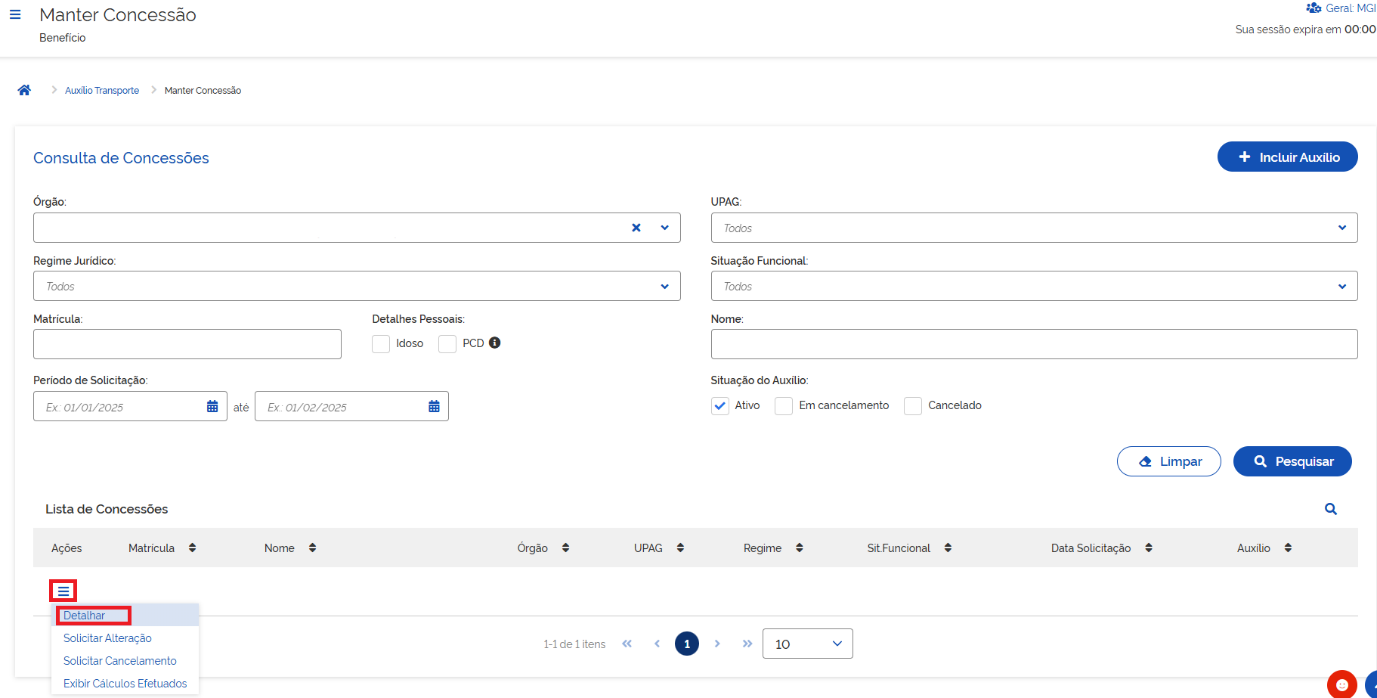
Task: Check the Idoso checkbox
Action: tap(381, 344)
